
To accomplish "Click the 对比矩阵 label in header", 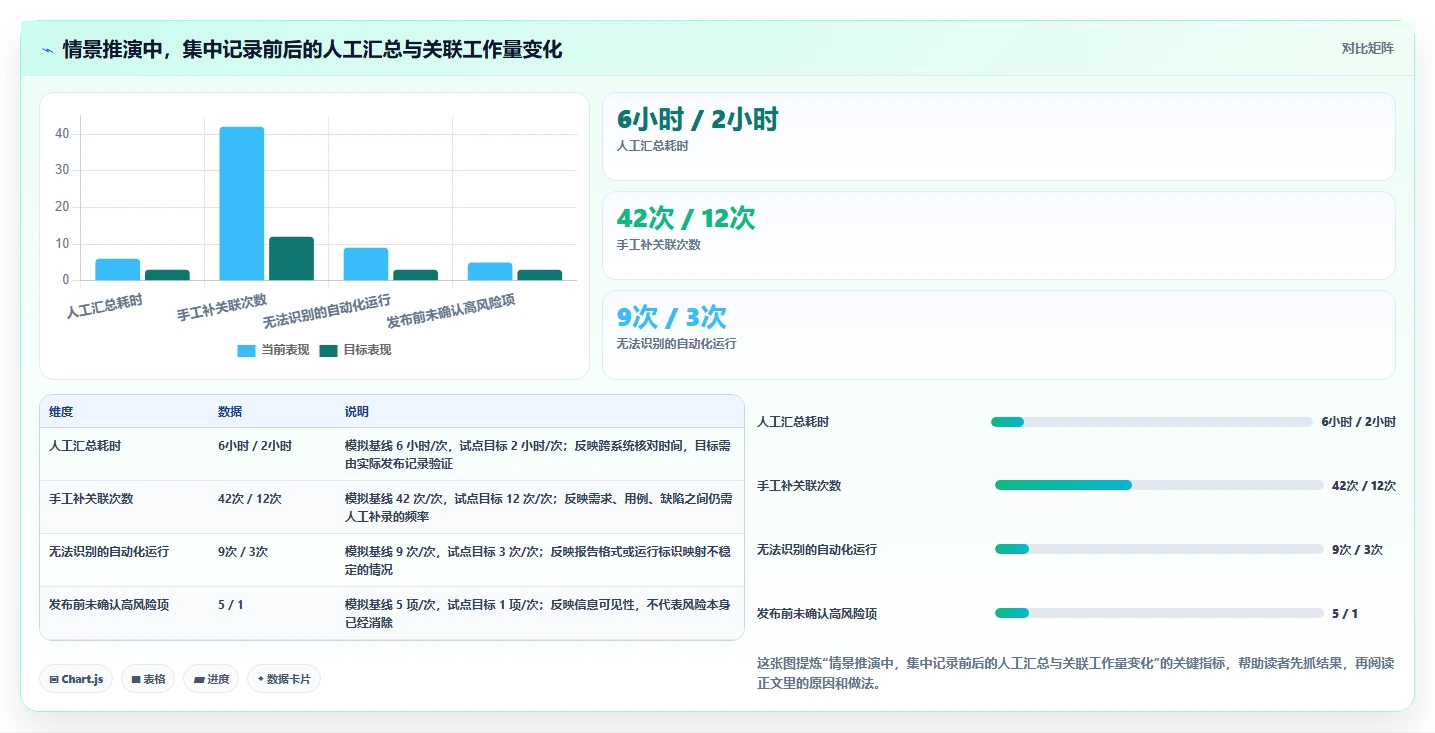I will (1367, 48).
